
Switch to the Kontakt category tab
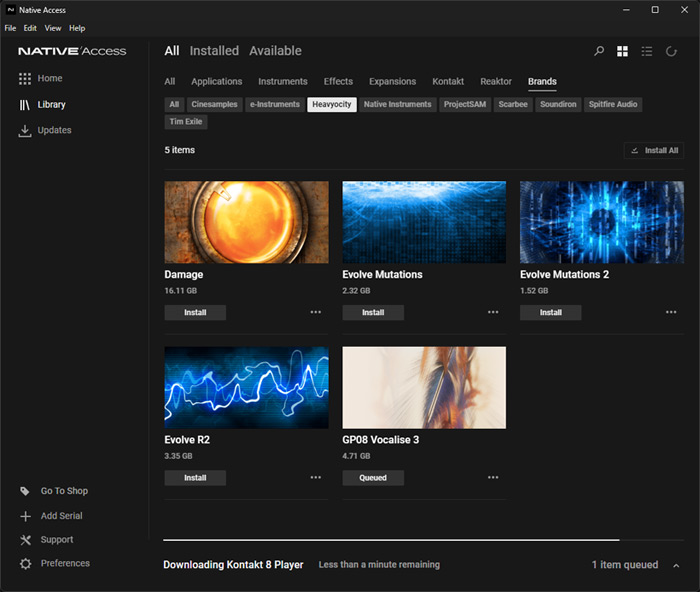pos(448,81)
